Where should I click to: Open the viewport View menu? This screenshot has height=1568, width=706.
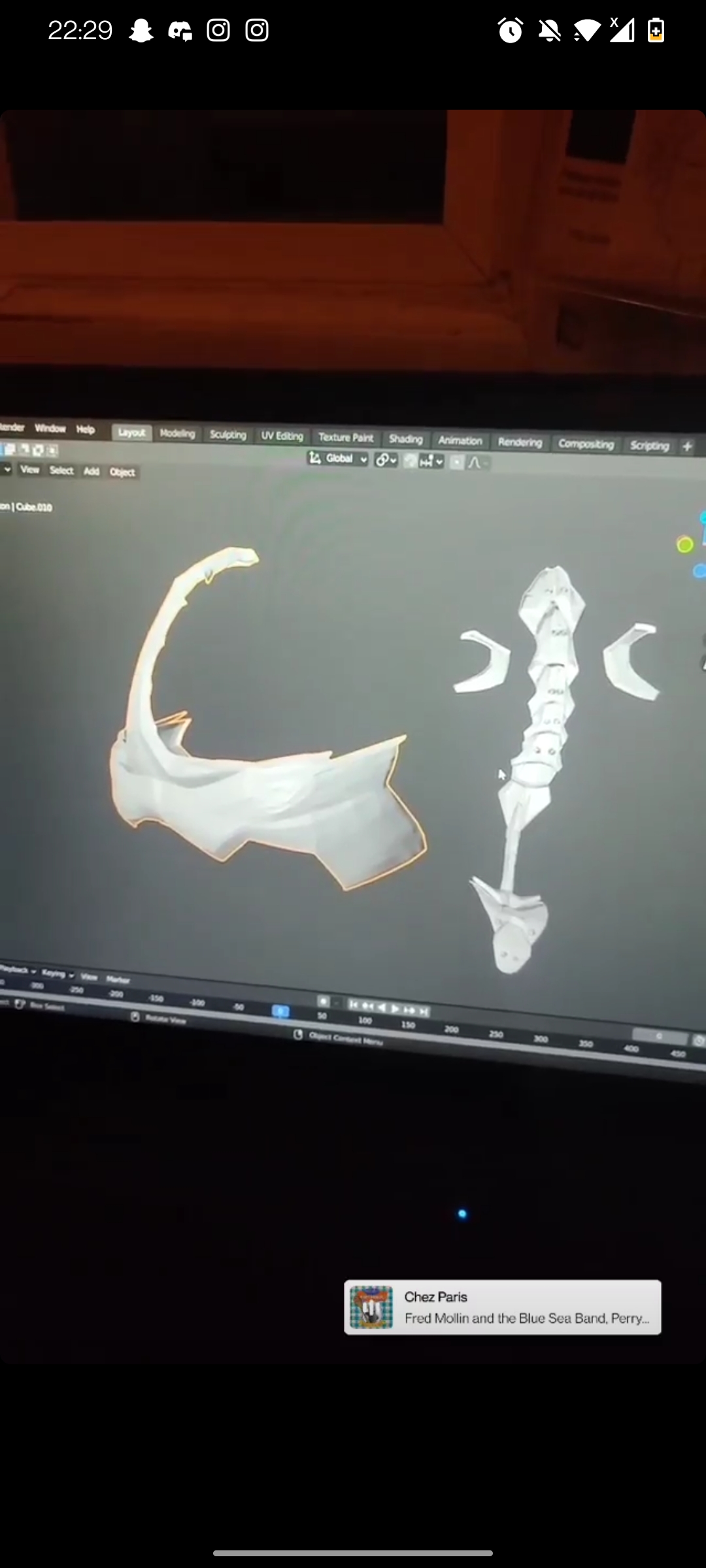[29, 469]
